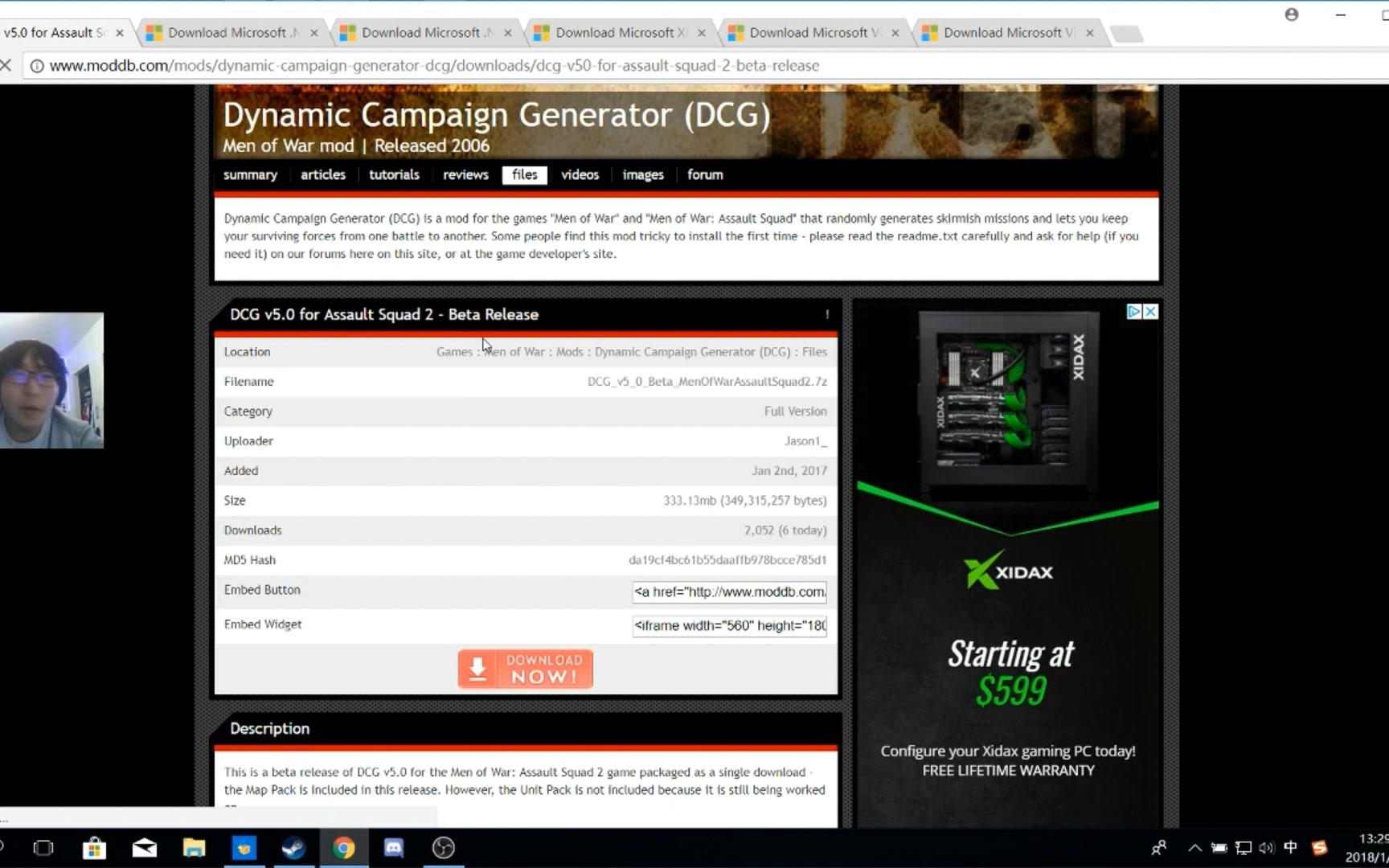Click the battery tray icon
This screenshot has width=1389, height=868.
pyautogui.click(x=1219, y=848)
